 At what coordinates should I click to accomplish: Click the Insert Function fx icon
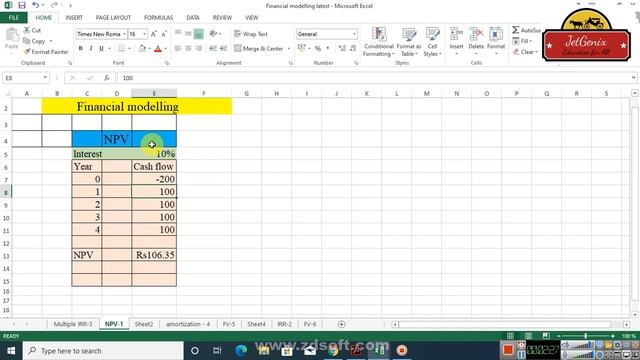(x=107, y=78)
